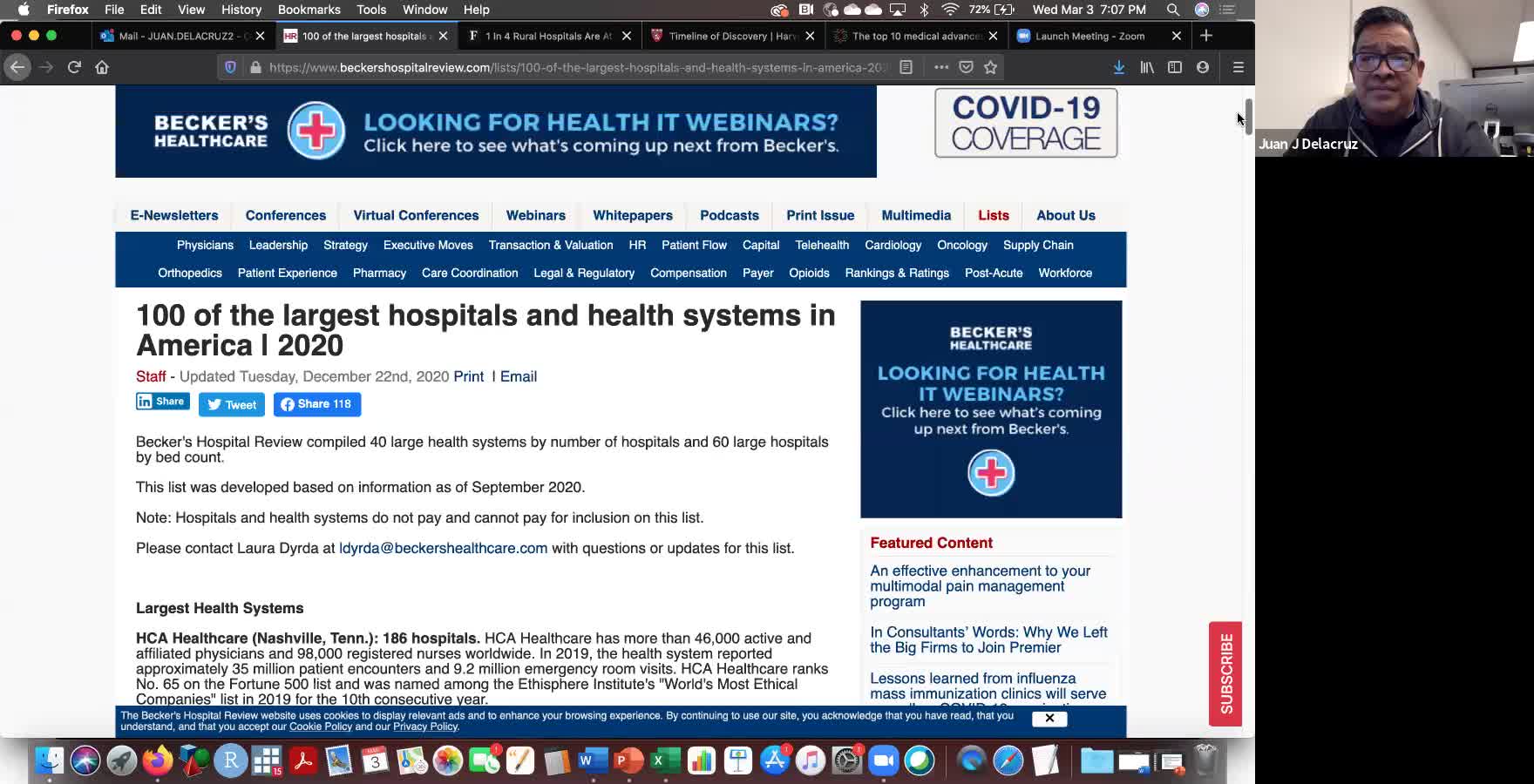Tweet this article
Screen dimensions: 1534x784
point(232,404)
